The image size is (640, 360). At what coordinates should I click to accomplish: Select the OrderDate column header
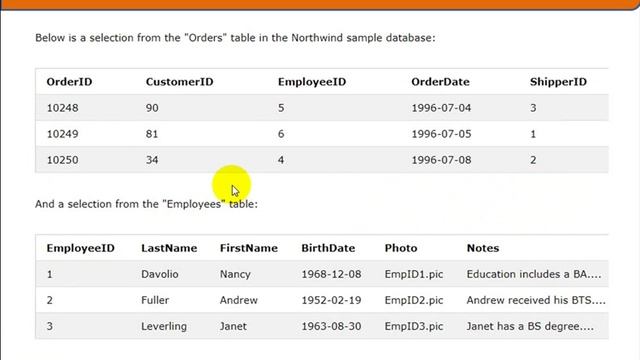[440, 82]
